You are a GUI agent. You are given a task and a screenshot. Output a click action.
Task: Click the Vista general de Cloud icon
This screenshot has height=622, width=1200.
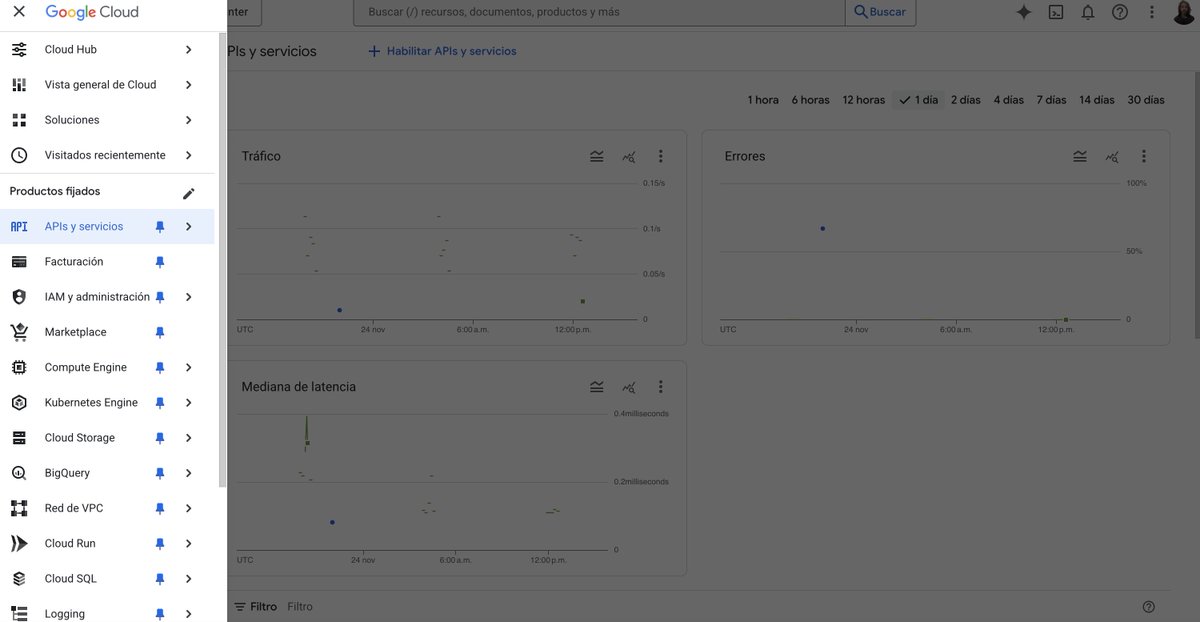click(19, 85)
